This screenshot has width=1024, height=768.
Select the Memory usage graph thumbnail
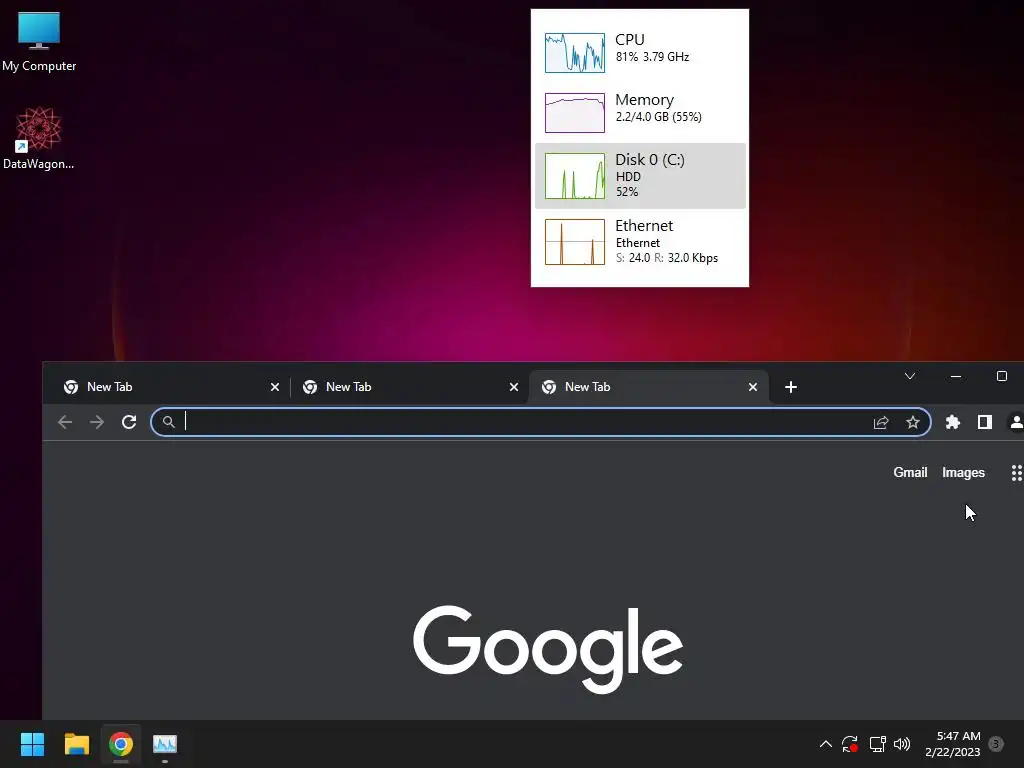point(575,112)
